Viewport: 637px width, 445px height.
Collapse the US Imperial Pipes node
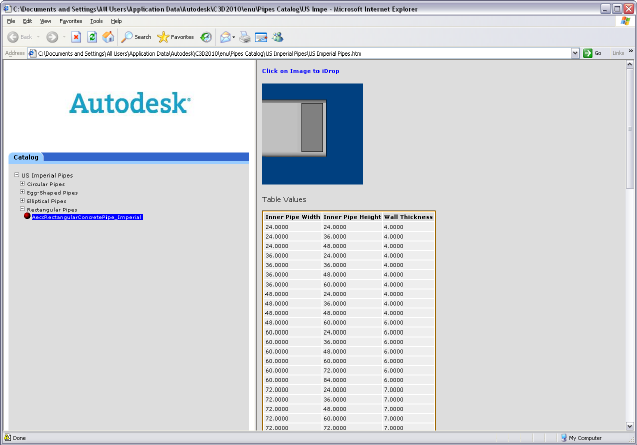[17, 175]
